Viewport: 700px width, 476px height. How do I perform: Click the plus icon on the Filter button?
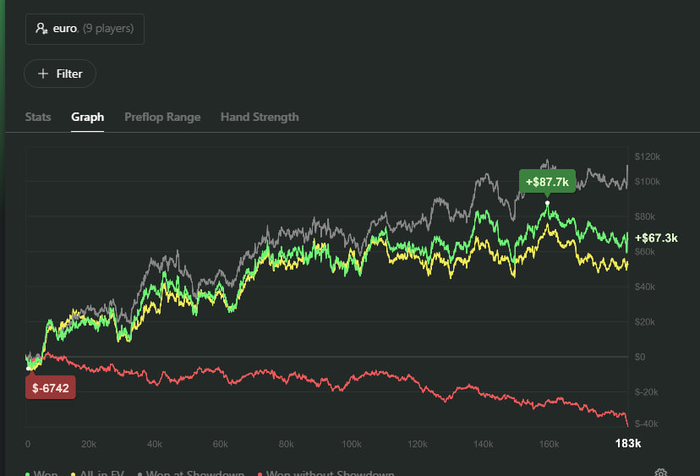click(x=43, y=74)
